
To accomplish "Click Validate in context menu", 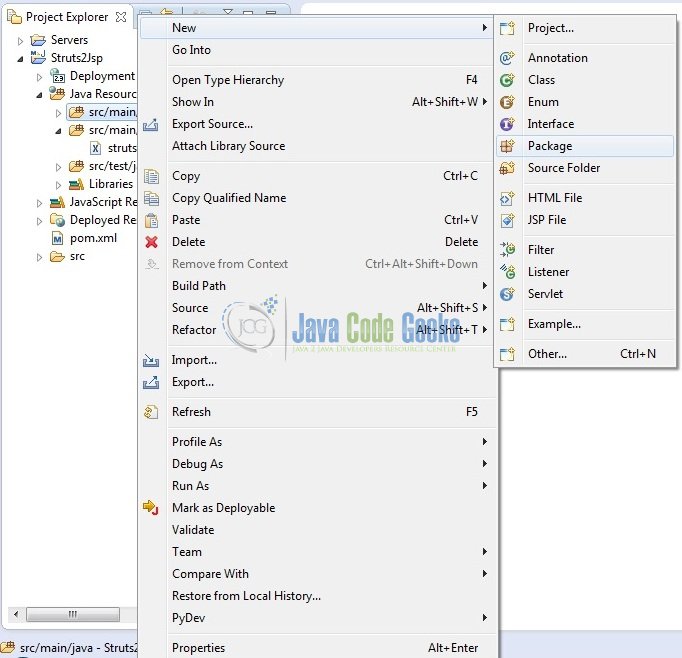I will point(317,530).
